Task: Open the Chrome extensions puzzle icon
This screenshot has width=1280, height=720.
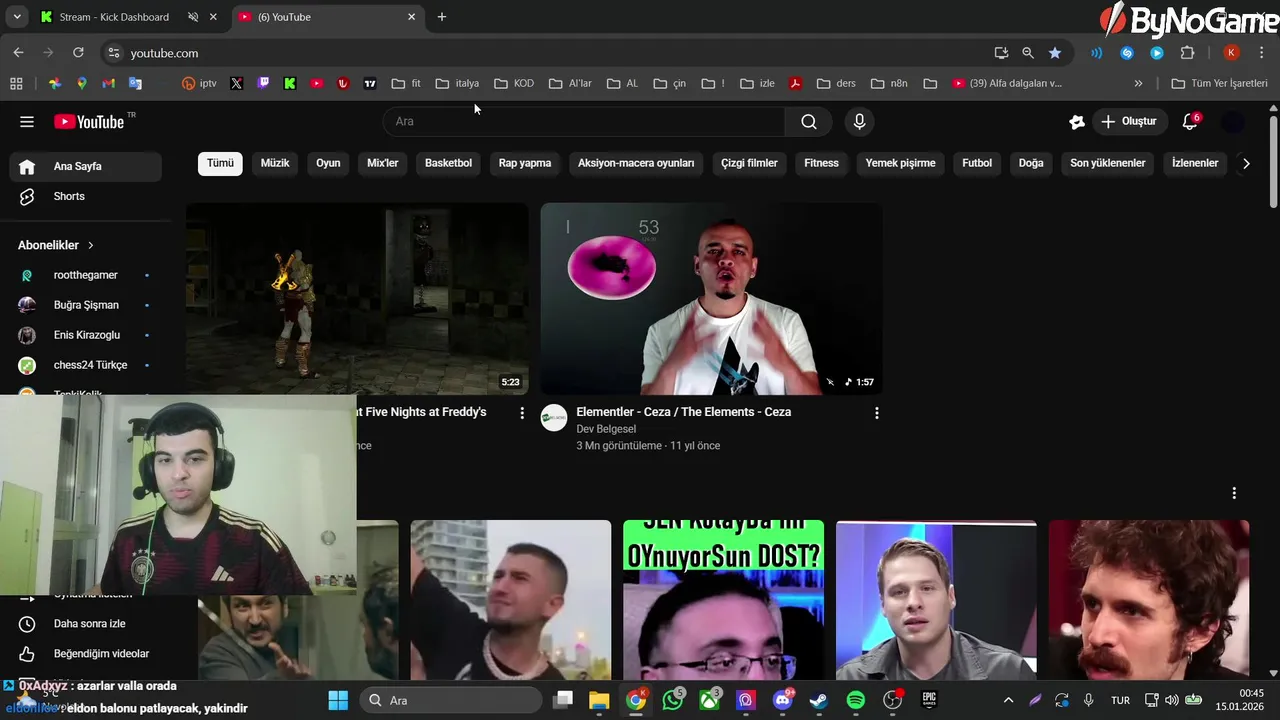Action: 1188,53
